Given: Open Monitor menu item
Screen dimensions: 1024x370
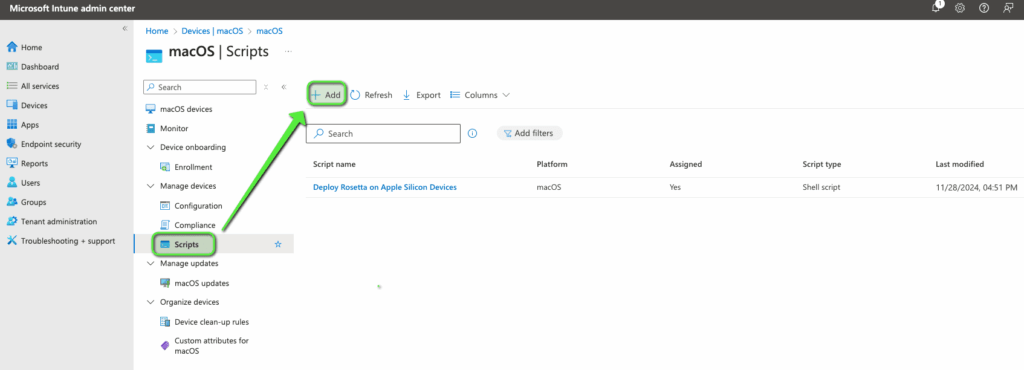Looking at the screenshot, I should click(x=167, y=129).
